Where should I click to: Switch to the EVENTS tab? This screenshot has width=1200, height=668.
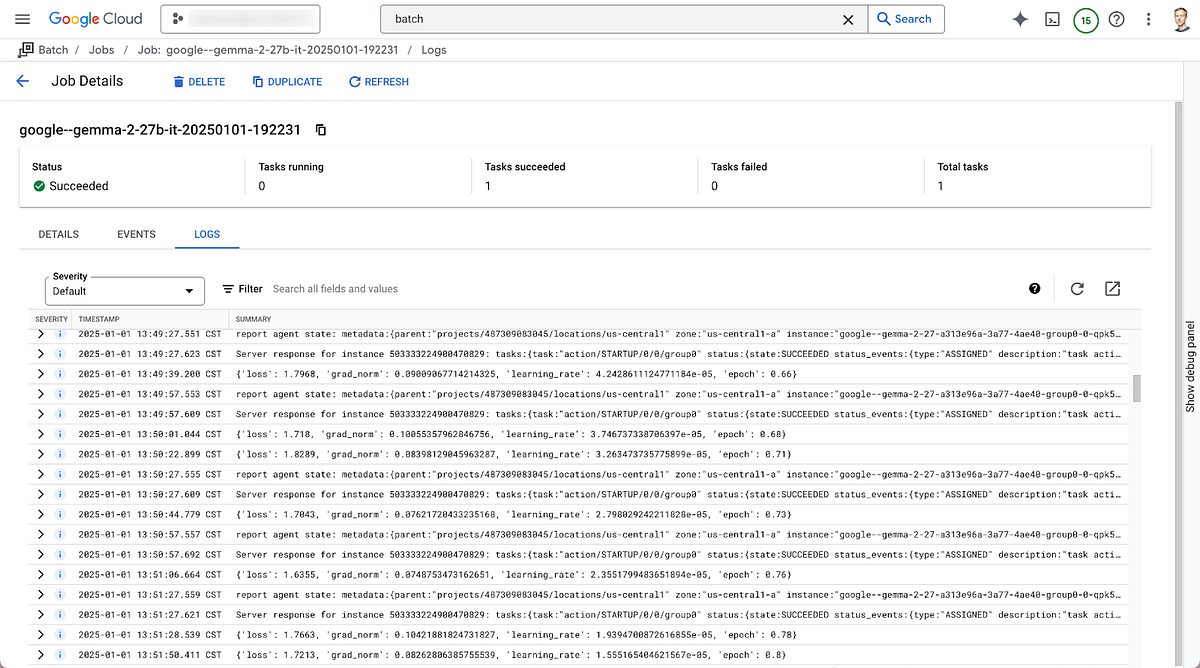click(x=136, y=234)
